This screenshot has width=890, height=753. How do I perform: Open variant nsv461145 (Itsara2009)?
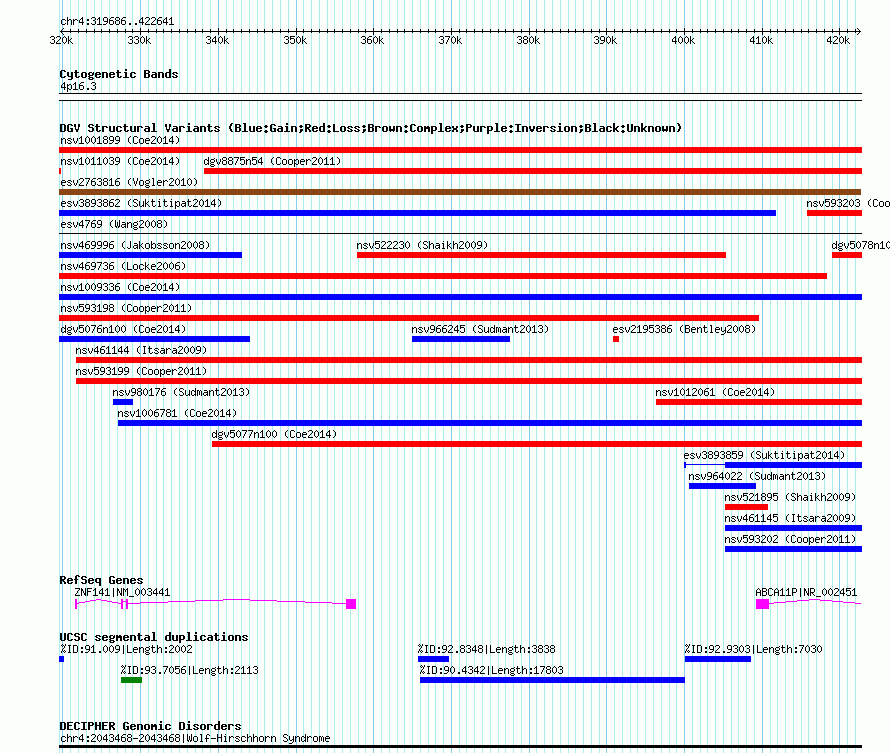coord(790,519)
